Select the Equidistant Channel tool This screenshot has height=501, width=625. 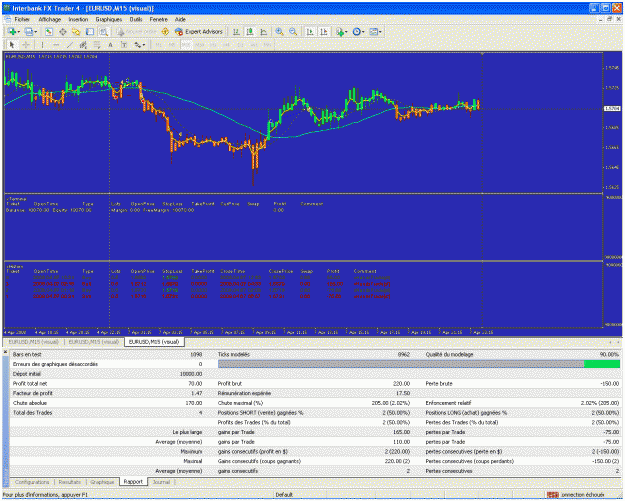pyautogui.click(x=83, y=45)
